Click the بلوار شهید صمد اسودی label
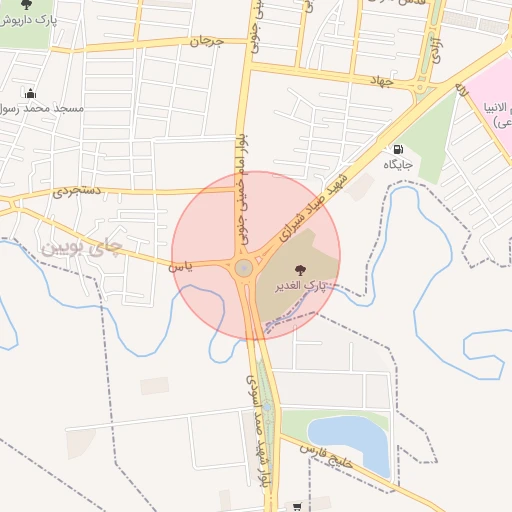 pyautogui.click(x=259, y=431)
